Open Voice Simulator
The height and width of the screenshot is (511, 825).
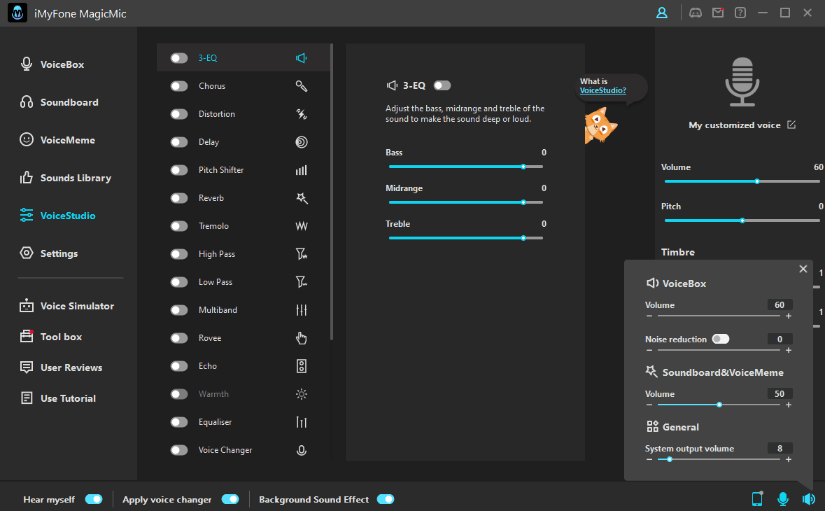click(x=66, y=306)
